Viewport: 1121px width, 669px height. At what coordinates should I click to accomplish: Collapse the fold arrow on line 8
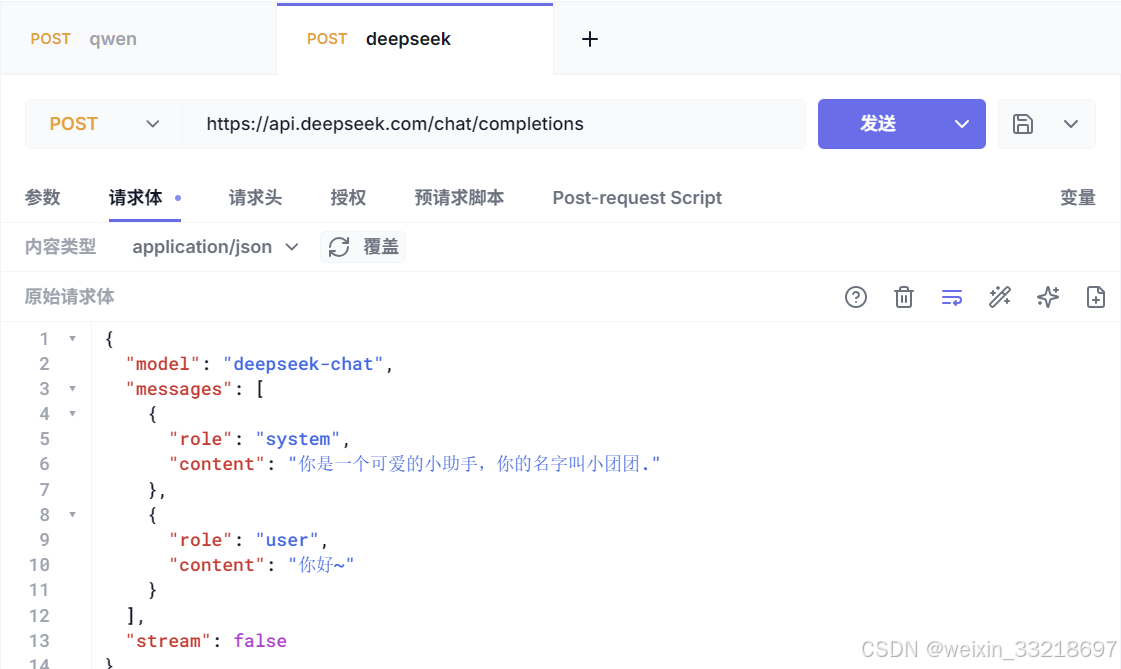72,515
